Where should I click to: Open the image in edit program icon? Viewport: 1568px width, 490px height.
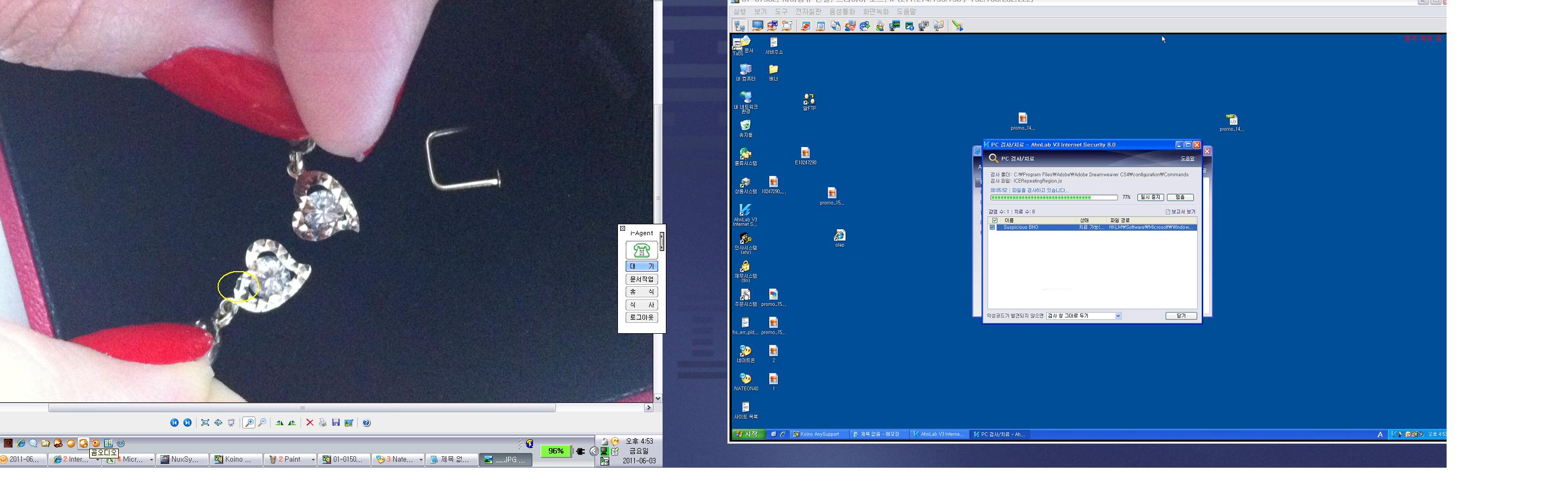click(x=350, y=423)
